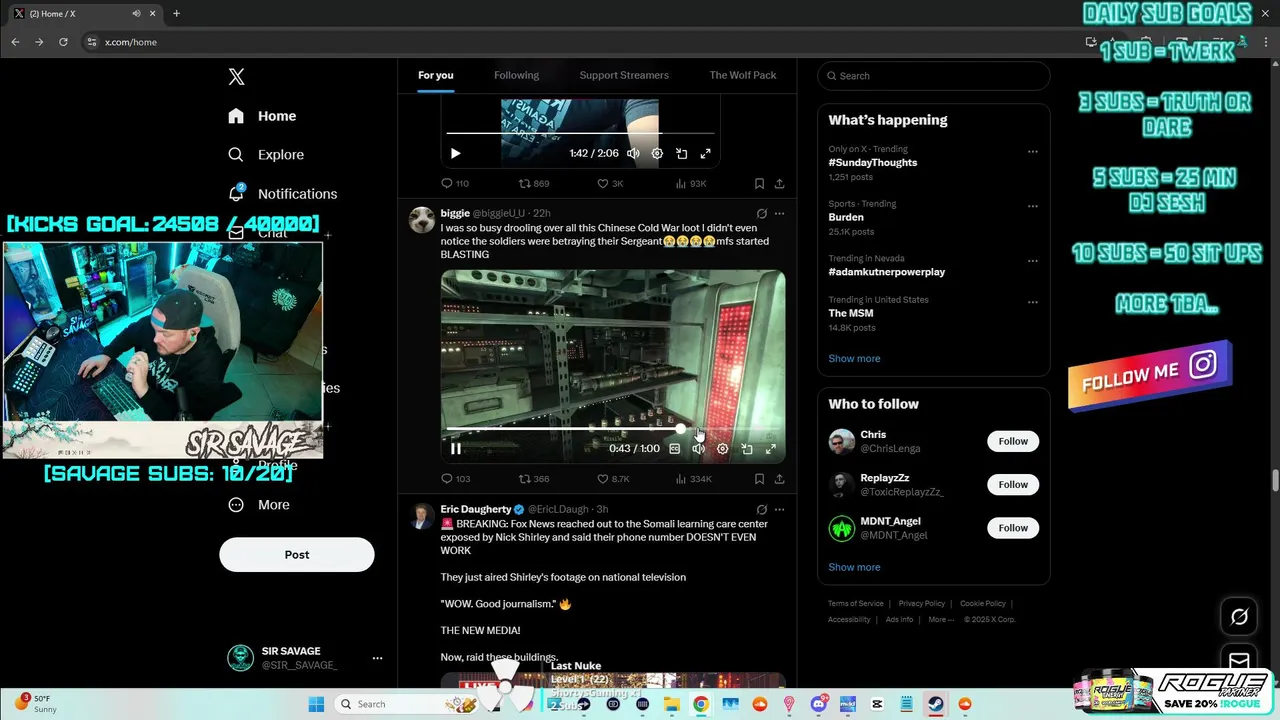Open the #SundayThoughts trending topic

(873, 163)
